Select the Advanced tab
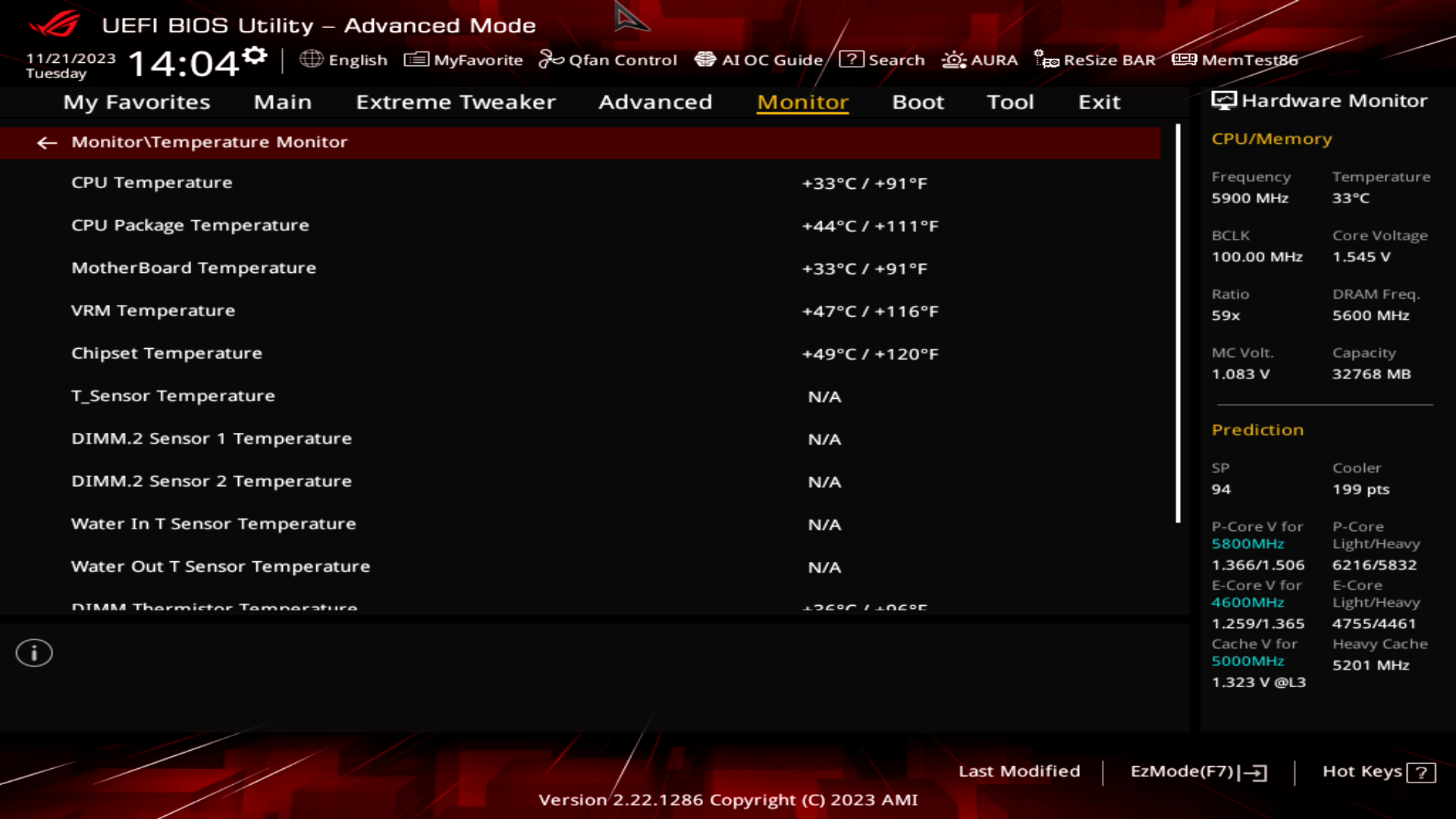The height and width of the screenshot is (819, 1456). click(x=654, y=102)
